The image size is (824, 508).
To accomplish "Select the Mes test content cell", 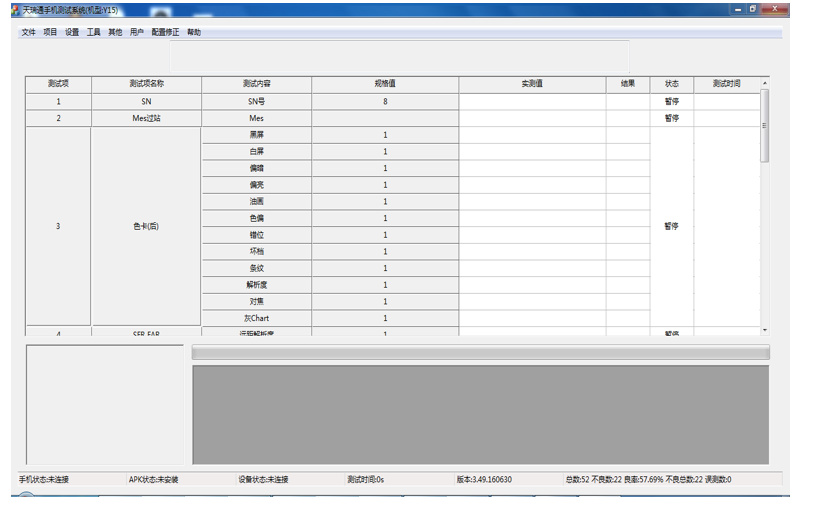I will 256,118.
